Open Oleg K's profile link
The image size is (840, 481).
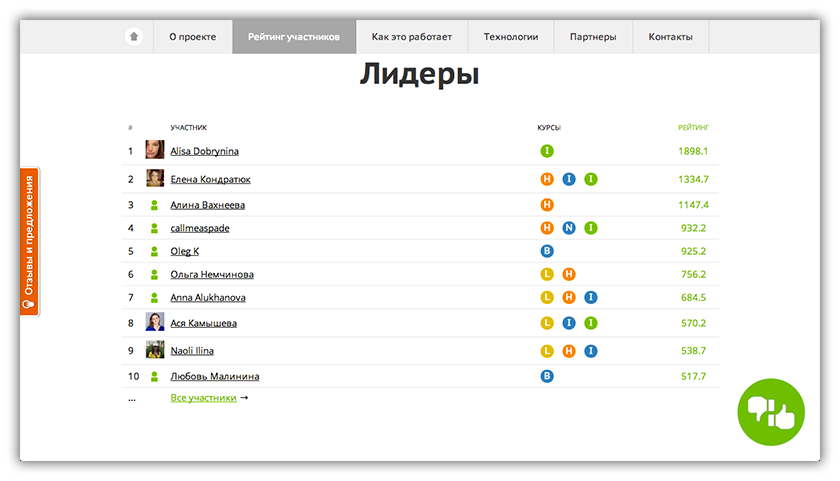[x=185, y=251]
